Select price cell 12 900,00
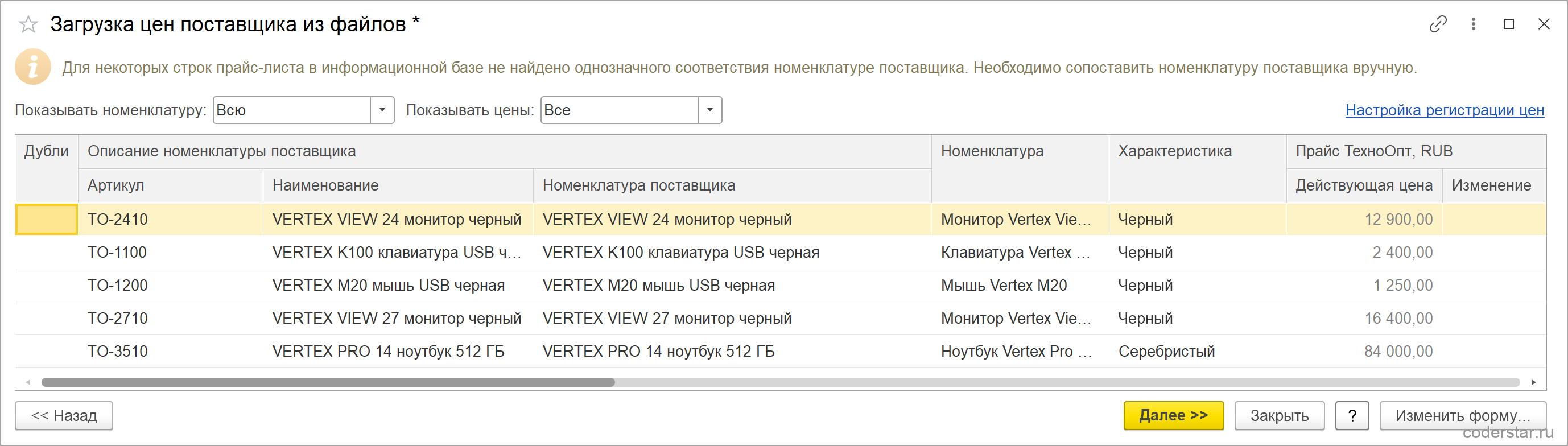 click(x=1364, y=219)
